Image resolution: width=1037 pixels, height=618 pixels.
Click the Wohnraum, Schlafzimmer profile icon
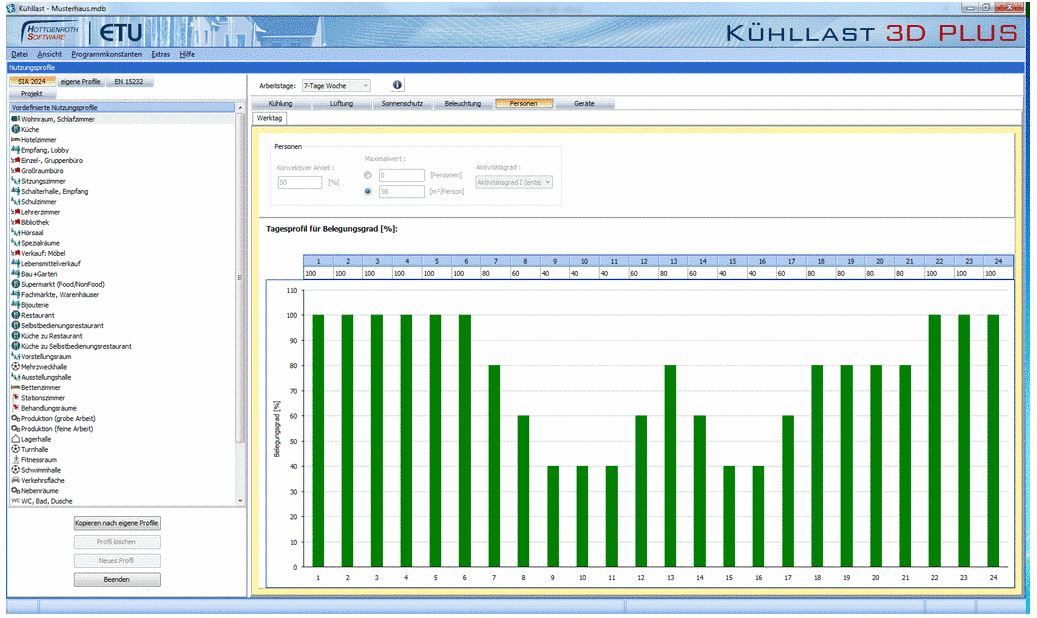click(15, 119)
